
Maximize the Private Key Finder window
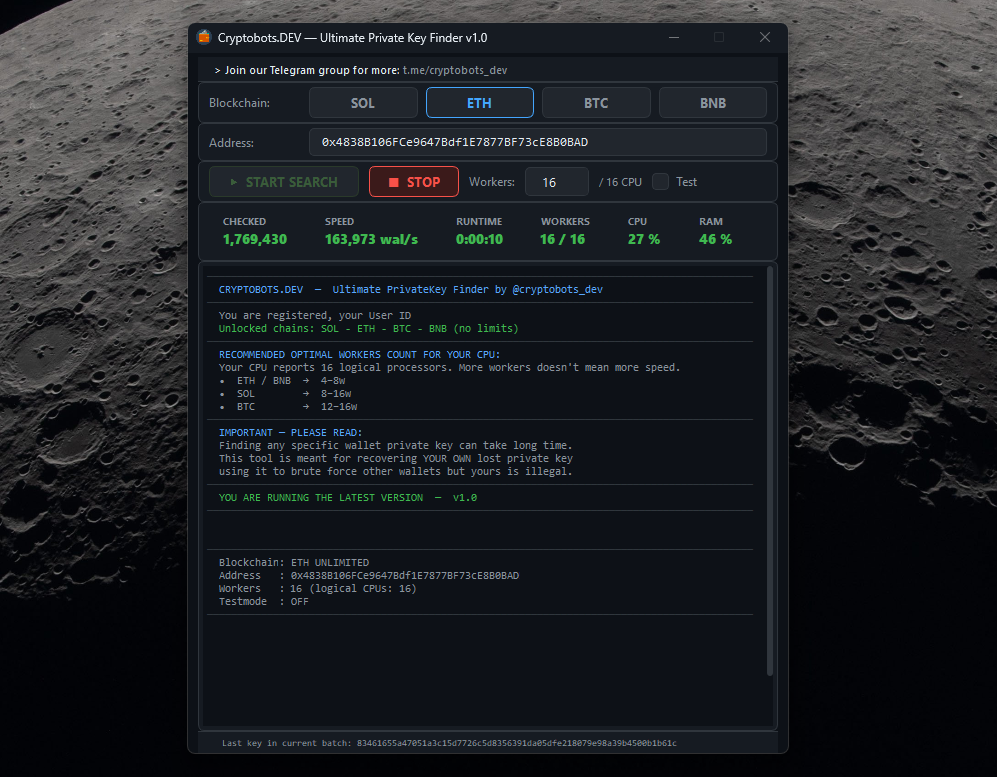718,38
